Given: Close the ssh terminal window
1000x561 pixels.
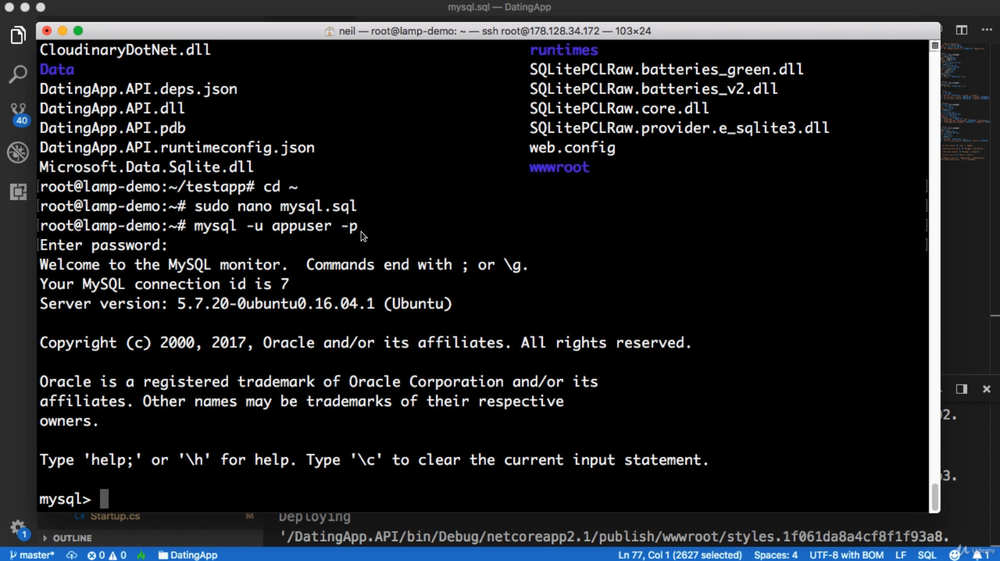Looking at the screenshot, I should point(47,31).
